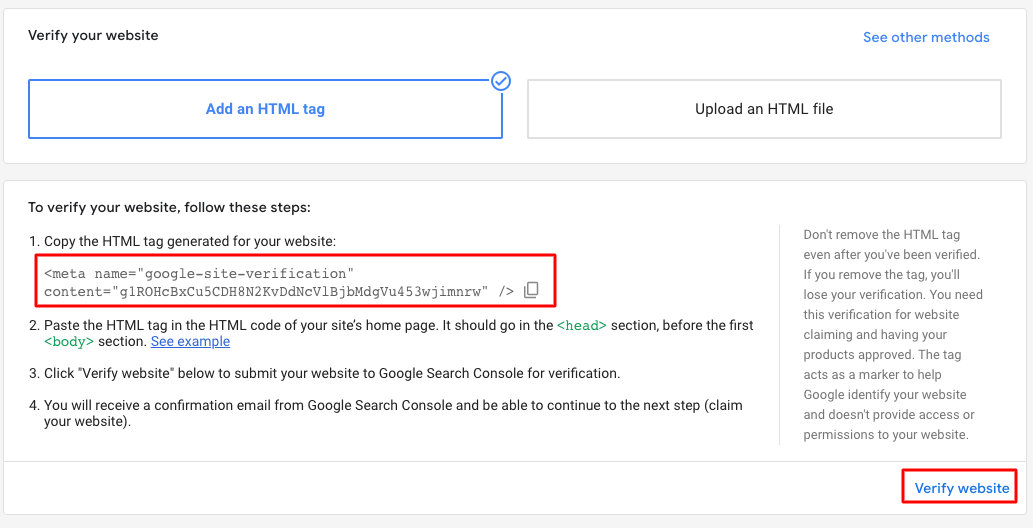Click the green <head> code tag

[x=582, y=326]
